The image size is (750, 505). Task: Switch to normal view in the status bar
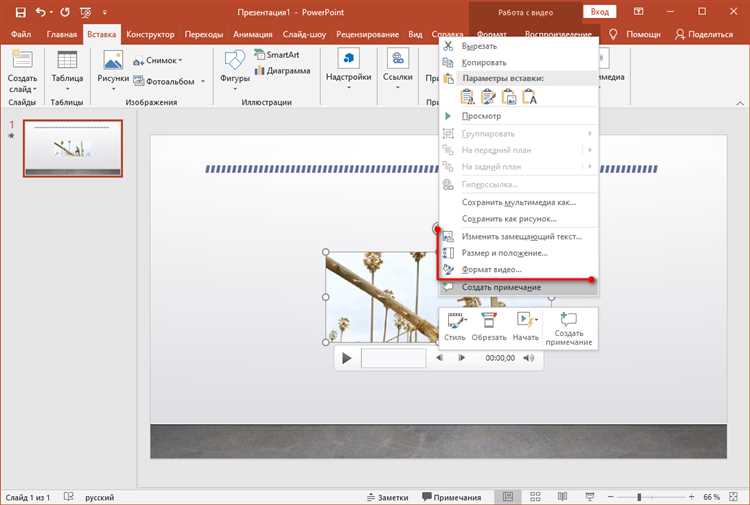click(508, 497)
